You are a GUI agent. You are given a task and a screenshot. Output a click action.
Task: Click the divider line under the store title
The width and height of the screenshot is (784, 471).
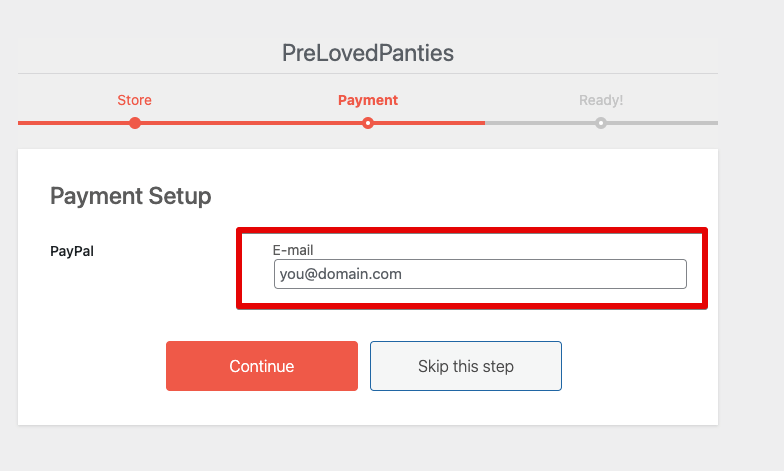[x=368, y=74]
